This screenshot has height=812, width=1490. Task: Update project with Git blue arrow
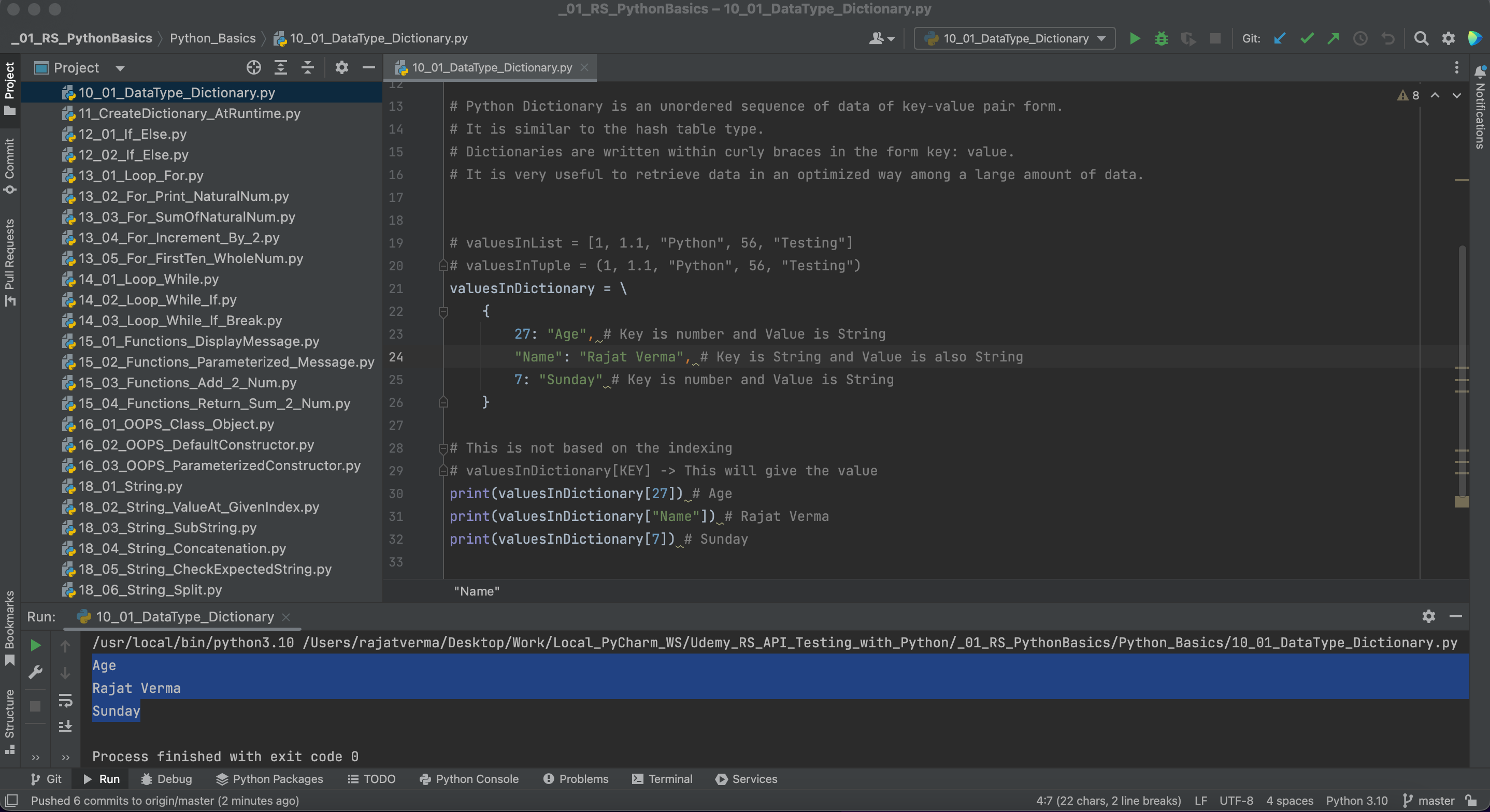pyautogui.click(x=1280, y=39)
